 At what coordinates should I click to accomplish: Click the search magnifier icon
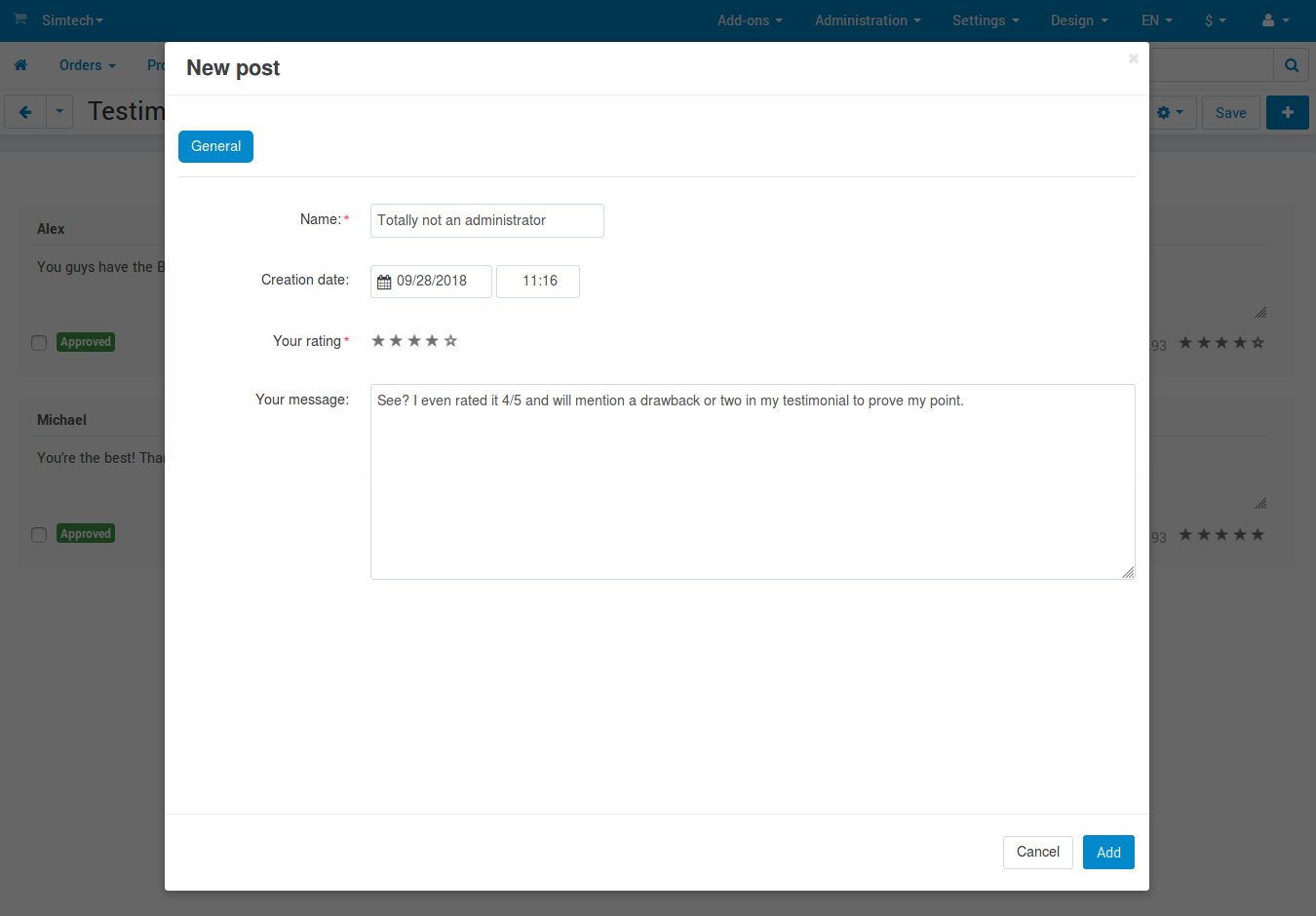coord(1292,65)
